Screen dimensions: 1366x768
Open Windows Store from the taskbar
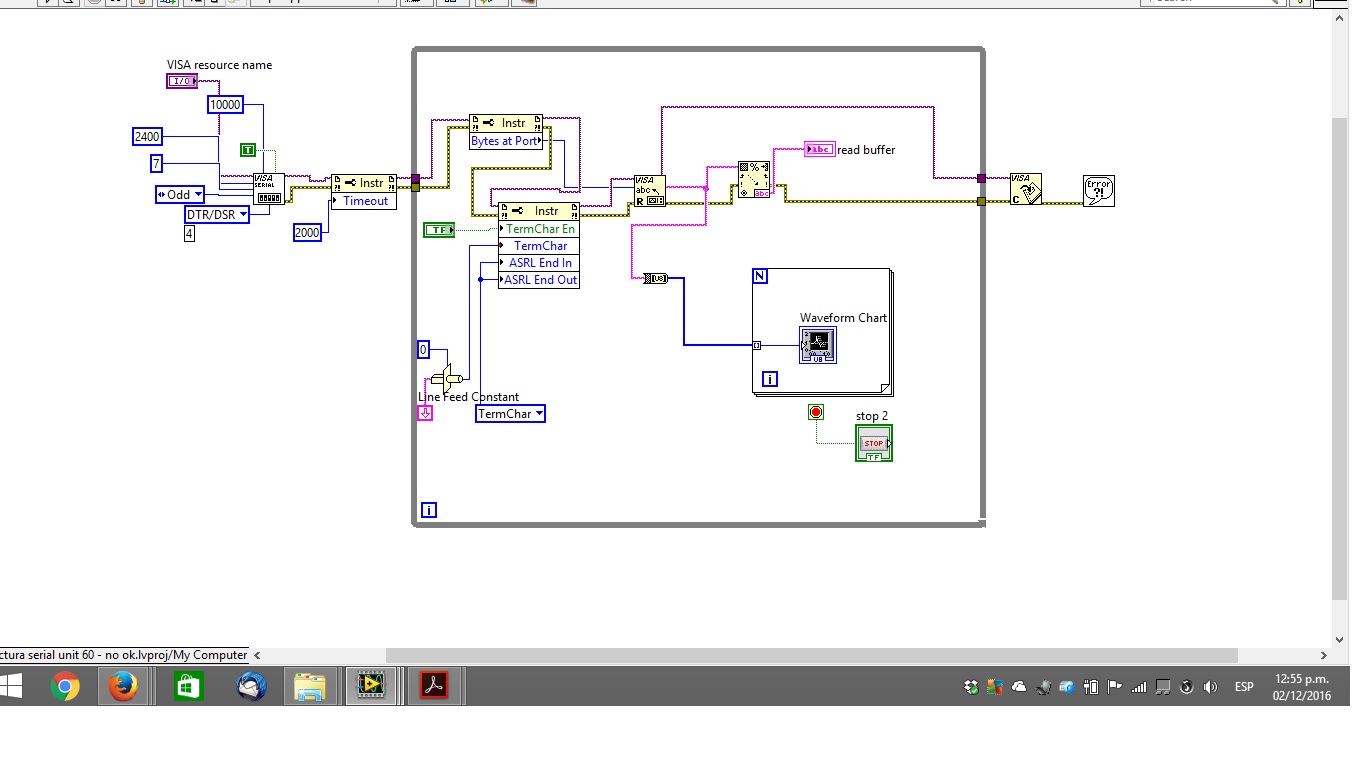(187, 686)
